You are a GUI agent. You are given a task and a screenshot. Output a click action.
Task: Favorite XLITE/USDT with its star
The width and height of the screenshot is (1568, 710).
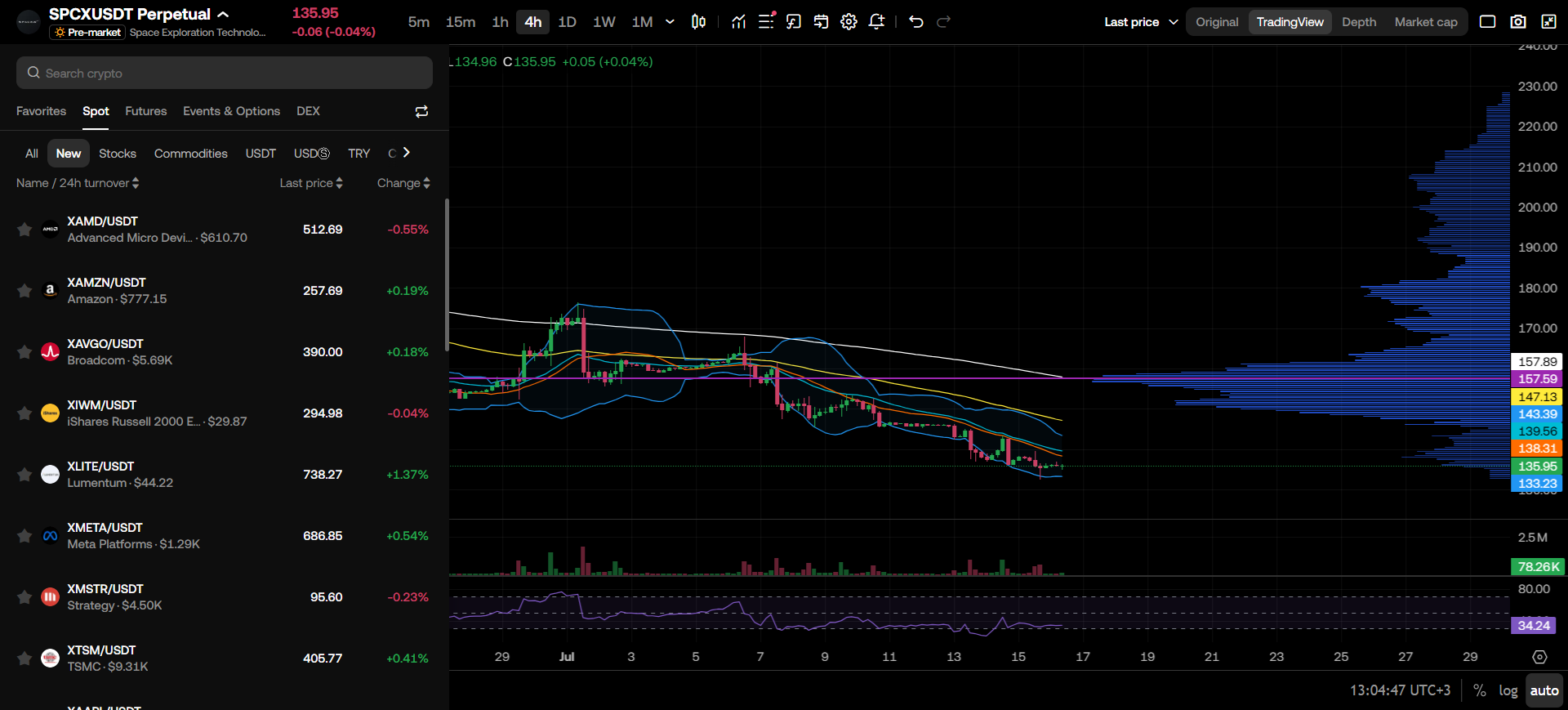pos(24,475)
